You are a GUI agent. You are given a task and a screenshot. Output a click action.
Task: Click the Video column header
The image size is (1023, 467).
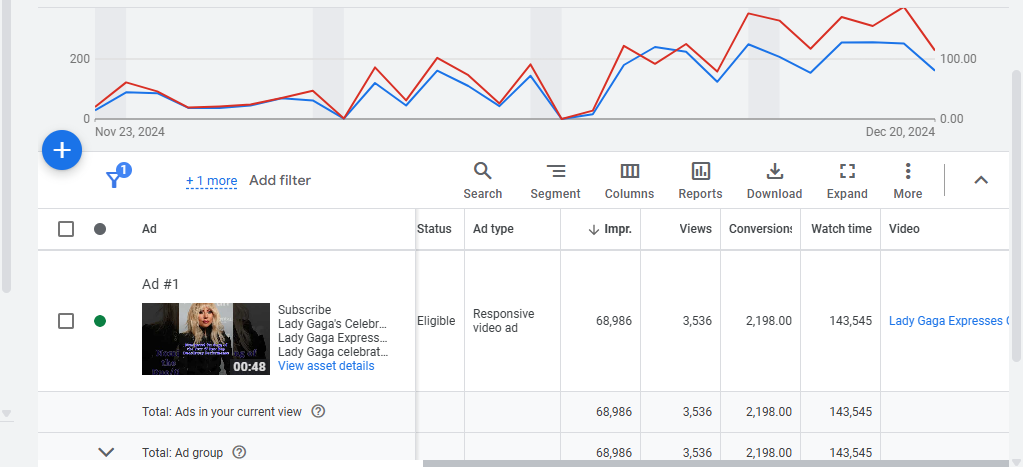tap(904, 229)
